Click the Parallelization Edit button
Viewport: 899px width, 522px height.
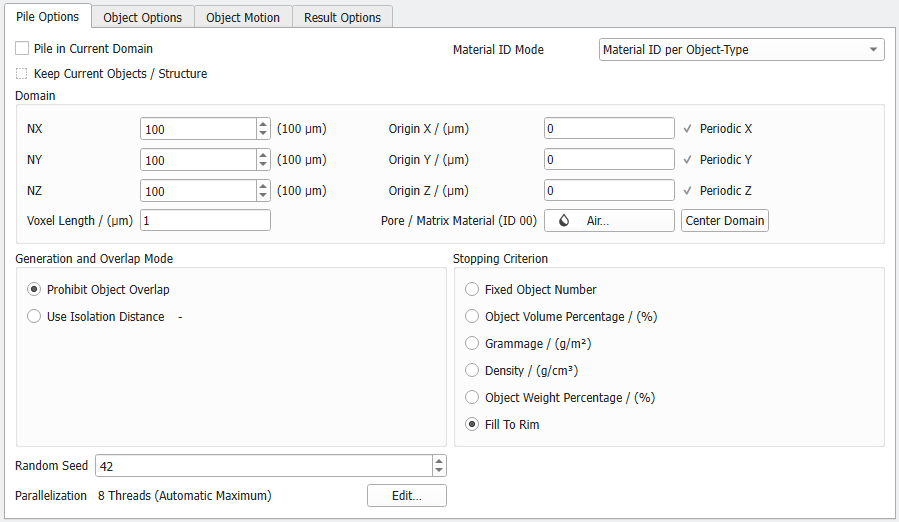click(x=406, y=496)
